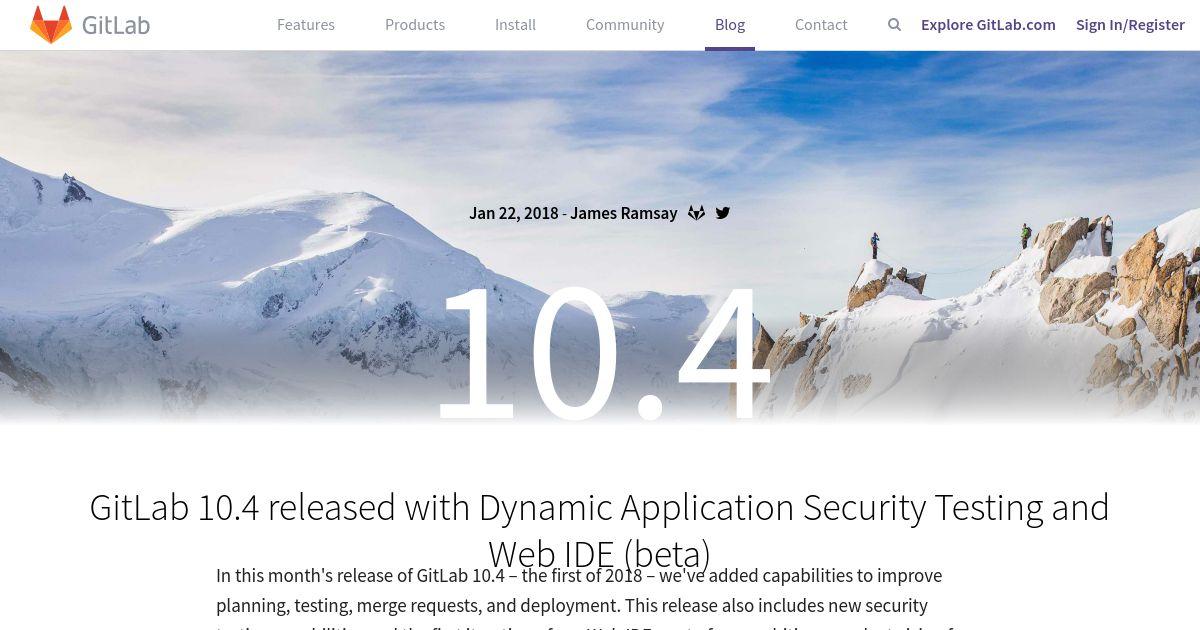This screenshot has height=630, width=1200.
Task: Click the GitLab fox logo
Action: [x=51, y=25]
